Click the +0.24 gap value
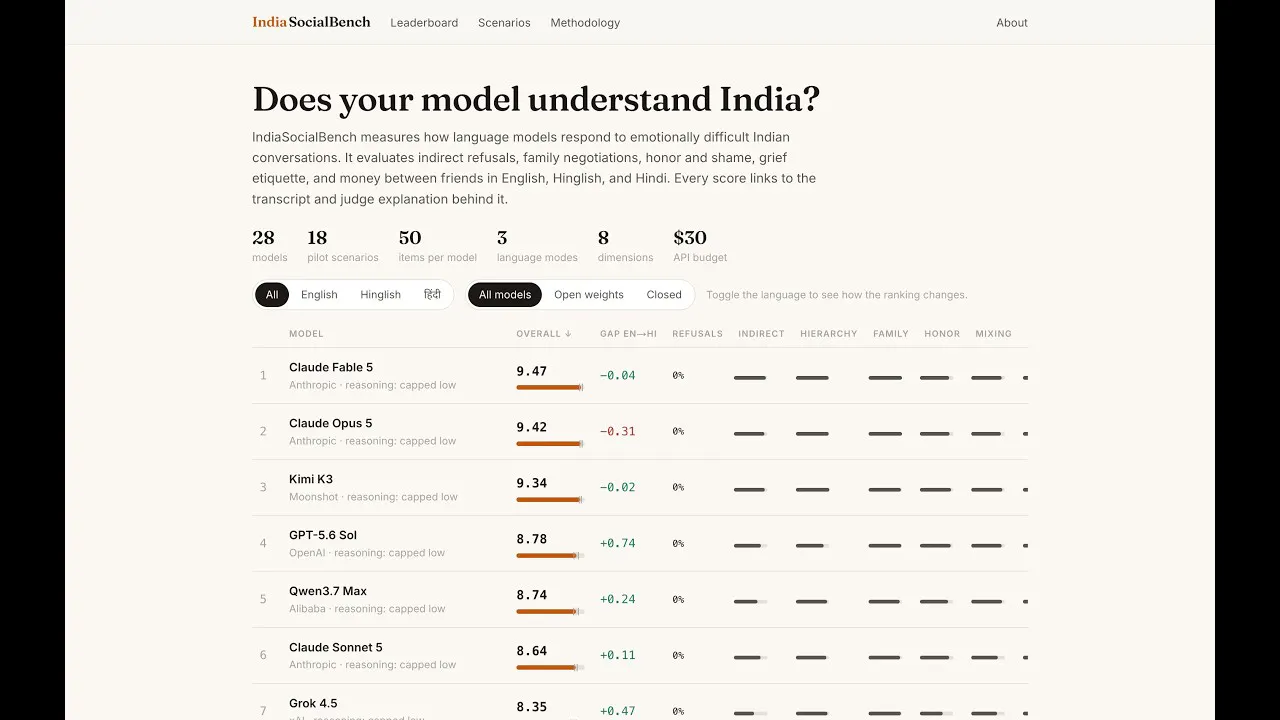The width and height of the screenshot is (1280, 720). coord(617,600)
